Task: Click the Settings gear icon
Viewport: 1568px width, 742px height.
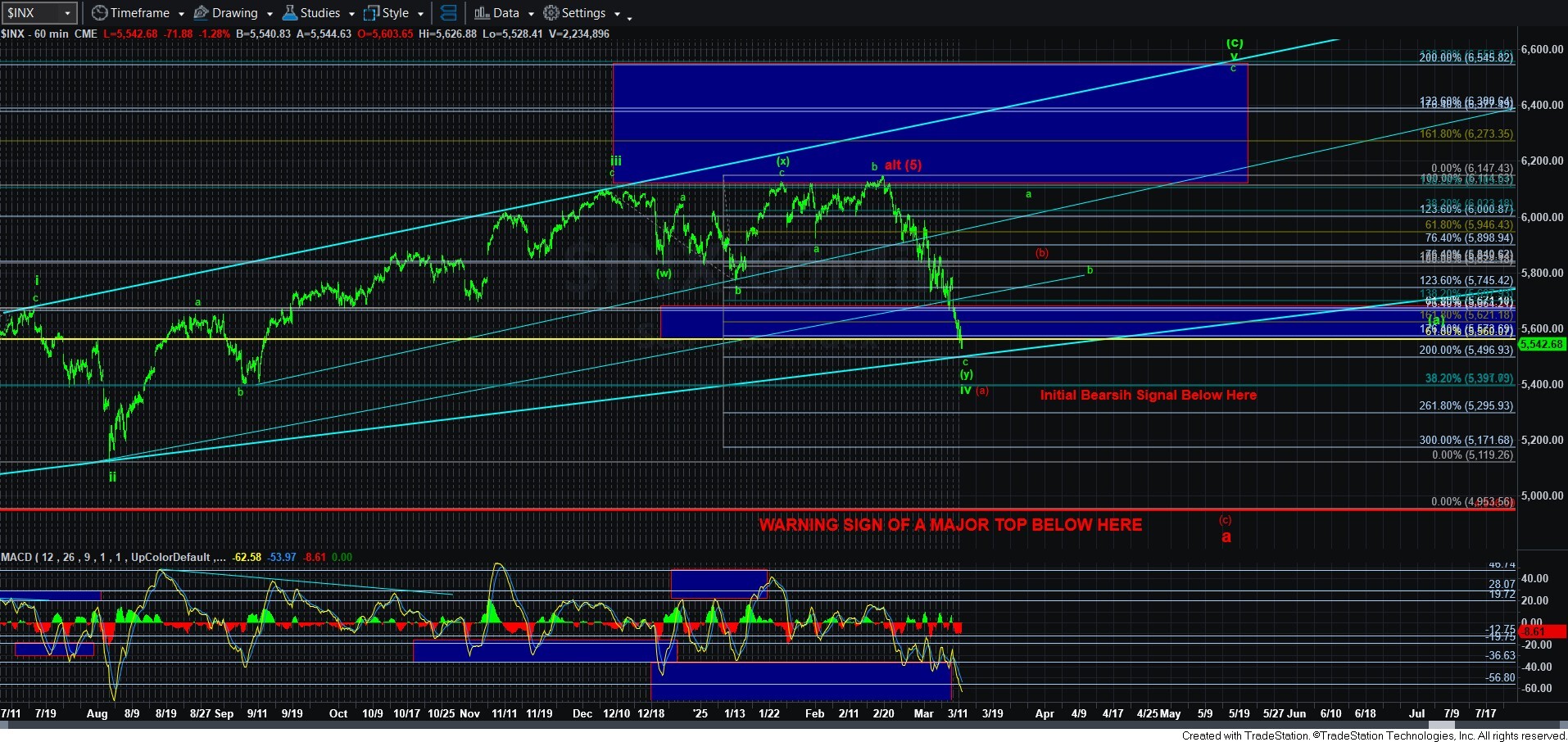Action: pyautogui.click(x=551, y=13)
